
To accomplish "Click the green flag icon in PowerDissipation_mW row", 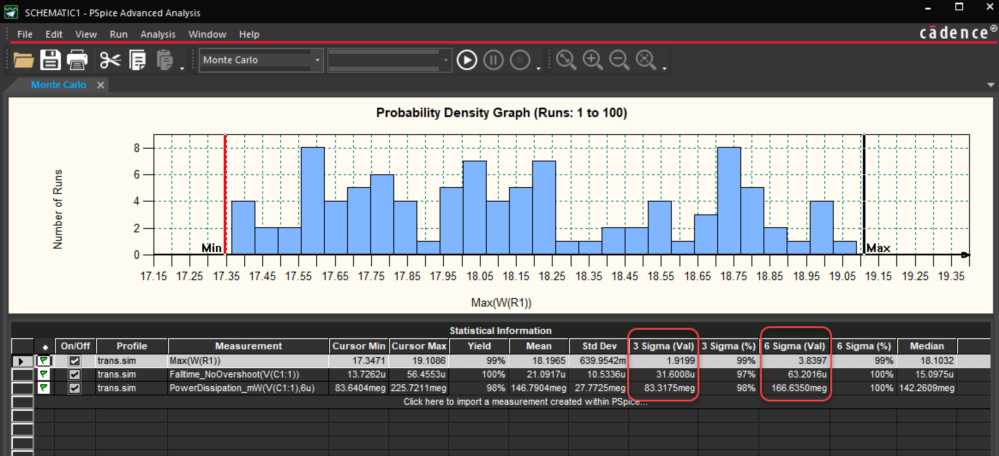I will [43, 388].
